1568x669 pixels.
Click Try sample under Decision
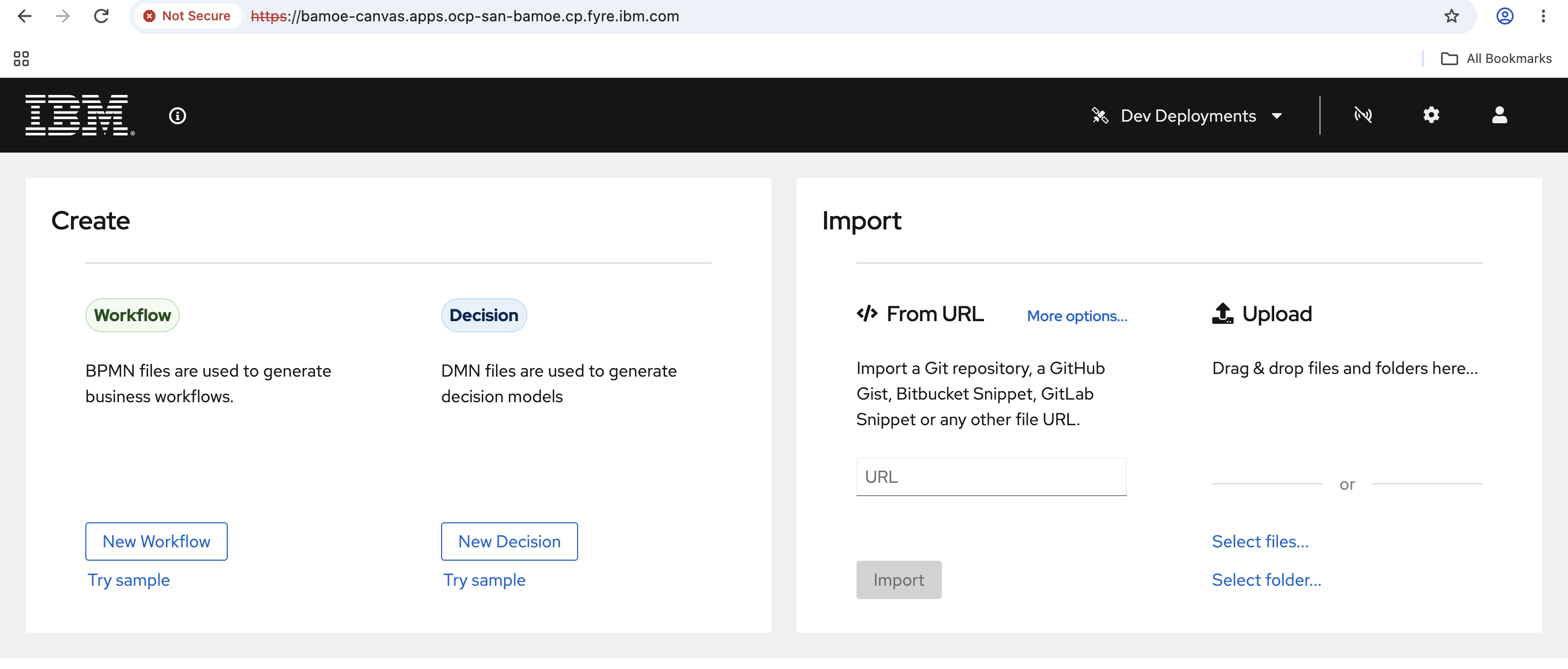(x=484, y=579)
